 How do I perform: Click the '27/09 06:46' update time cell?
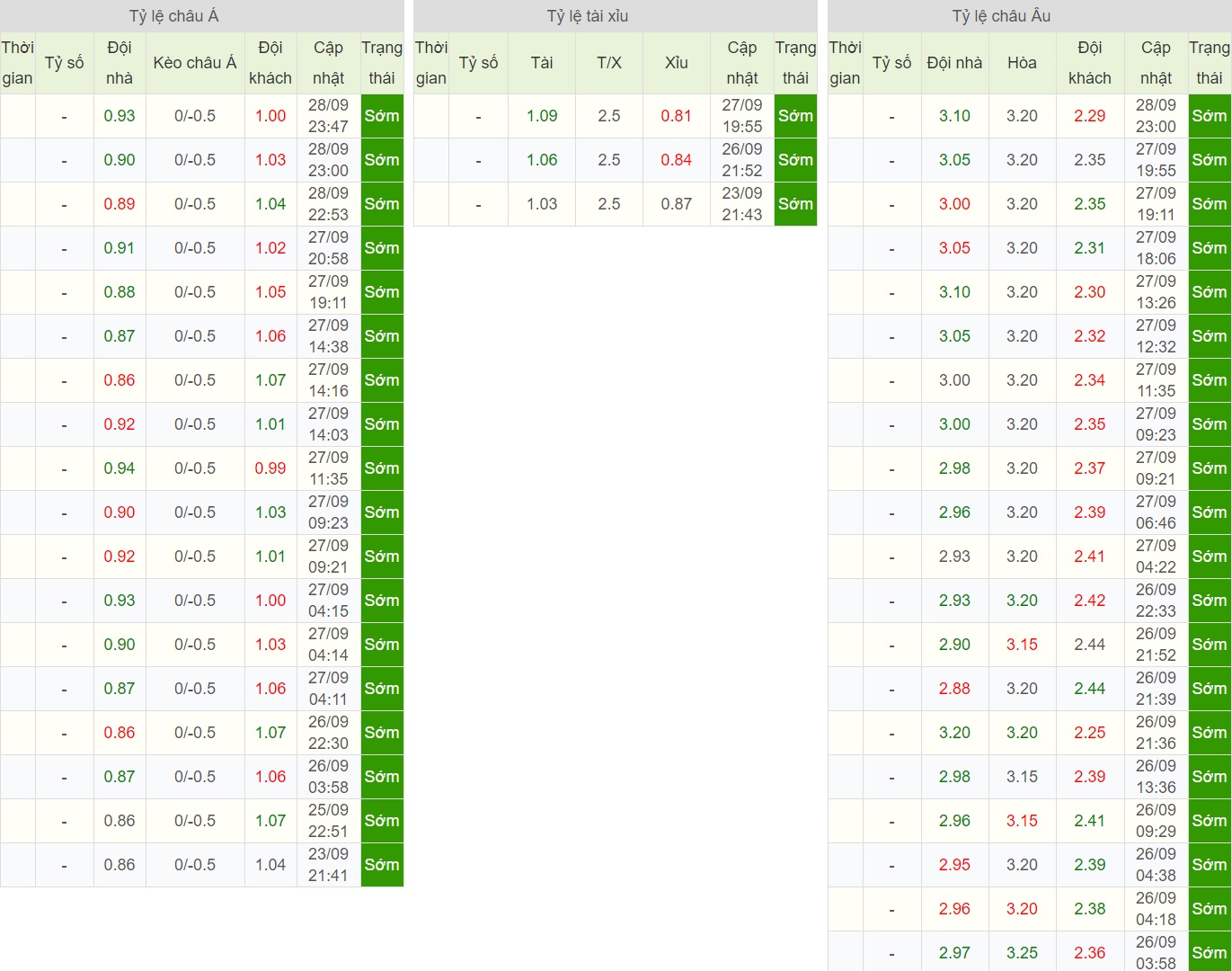coord(1156,512)
